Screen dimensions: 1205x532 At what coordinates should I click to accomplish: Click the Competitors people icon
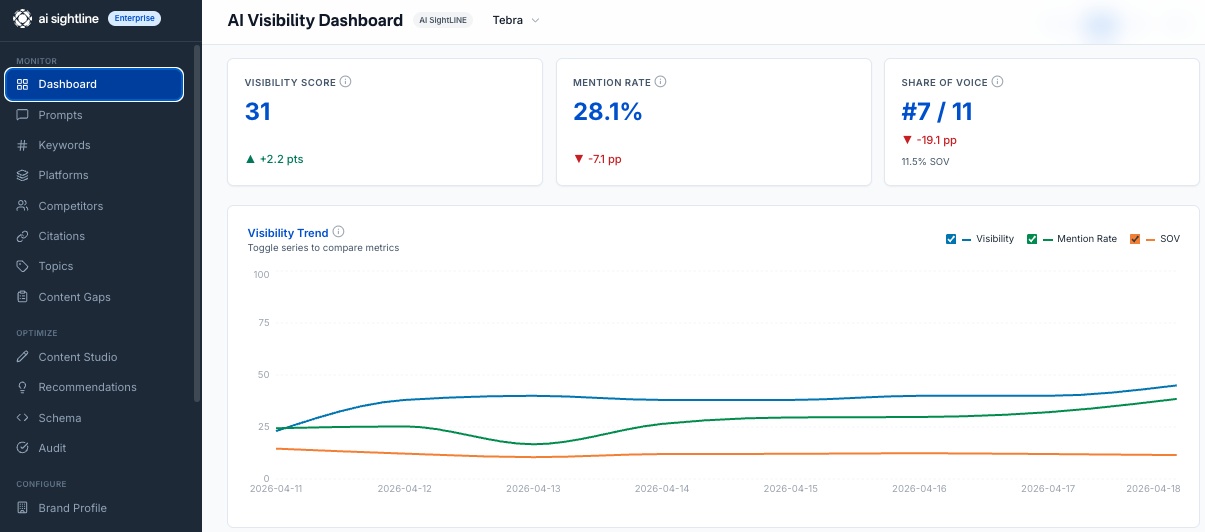click(x=22, y=206)
